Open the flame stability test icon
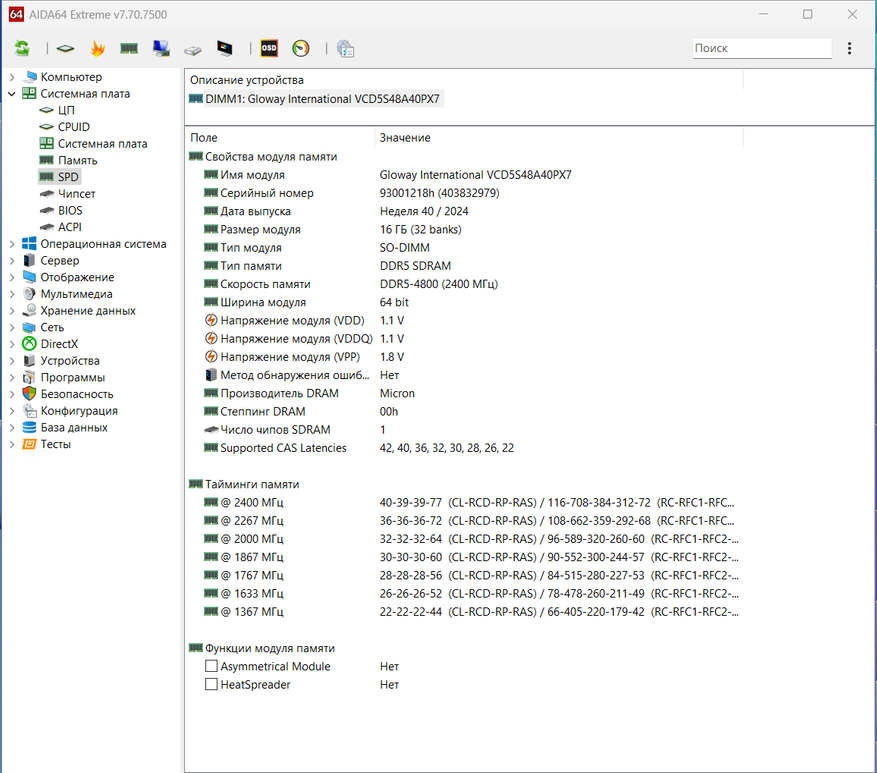 [97, 48]
